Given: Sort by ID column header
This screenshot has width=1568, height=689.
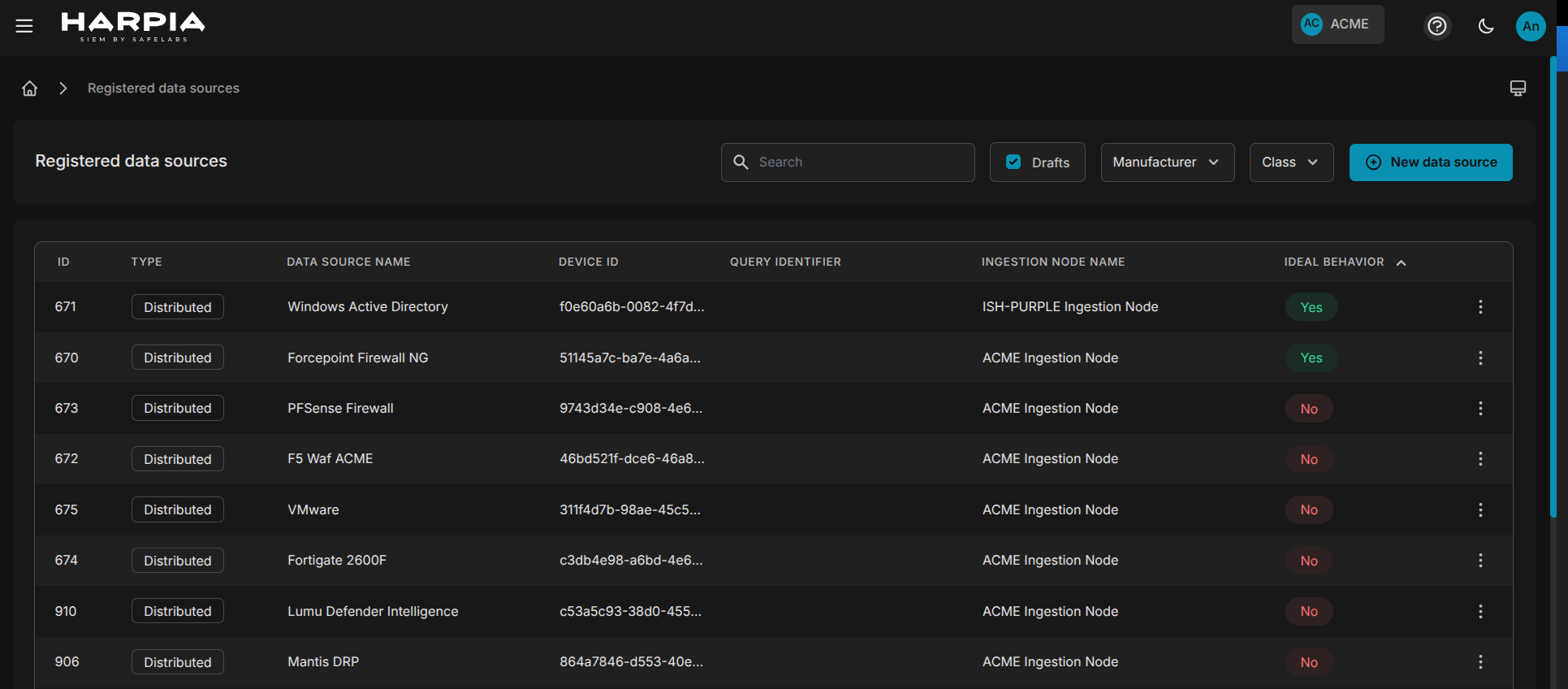Looking at the screenshot, I should click(63, 262).
